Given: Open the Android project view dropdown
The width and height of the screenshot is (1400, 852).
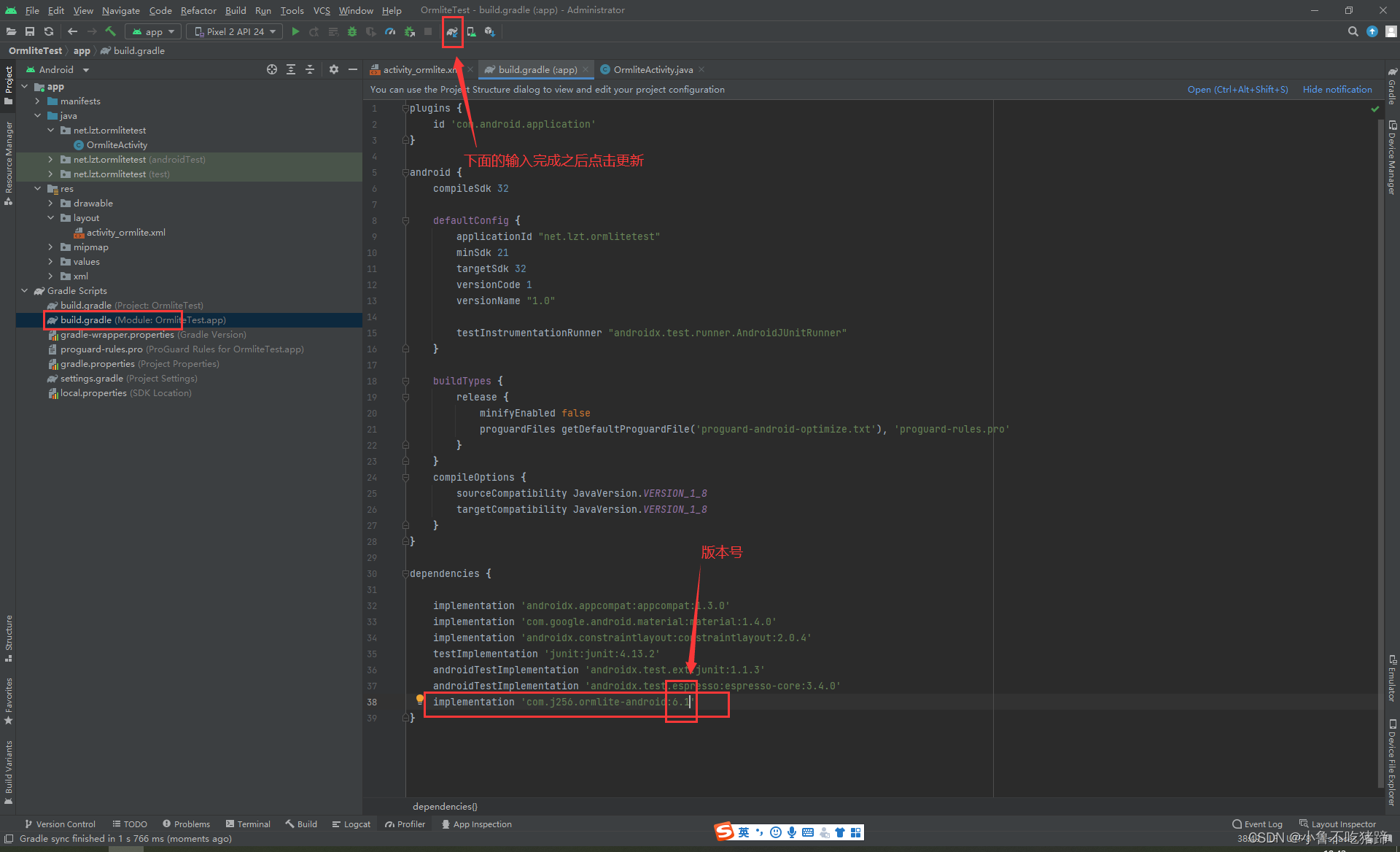Looking at the screenshot, I should tap(57, 69).
